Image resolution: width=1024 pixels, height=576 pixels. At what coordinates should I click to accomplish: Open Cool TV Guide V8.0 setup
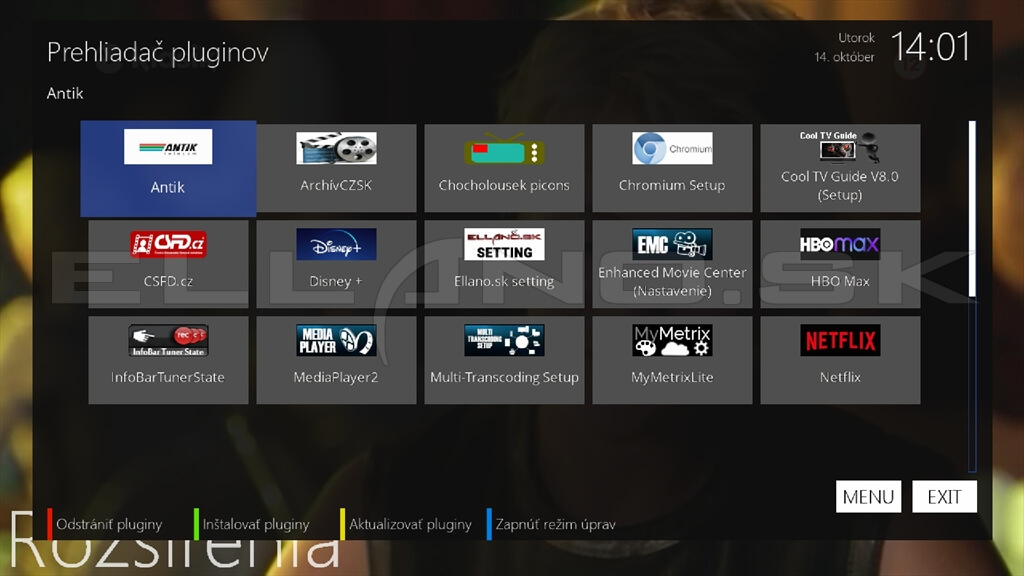pos(840,168)
